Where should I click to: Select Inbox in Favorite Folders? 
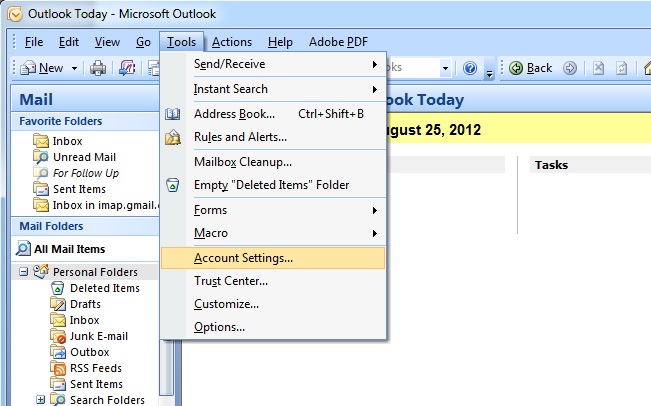pyautogui.click(x=67, y=141)
